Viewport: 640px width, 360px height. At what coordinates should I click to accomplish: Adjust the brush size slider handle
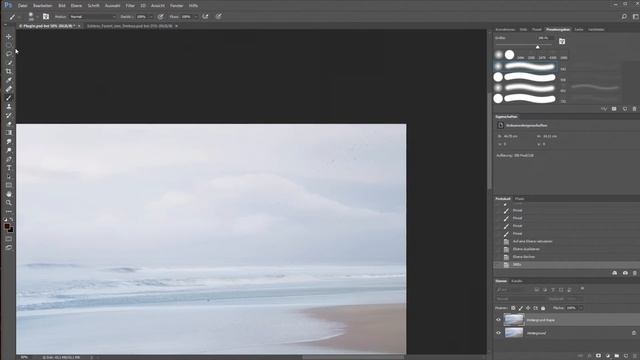(538, 47)
